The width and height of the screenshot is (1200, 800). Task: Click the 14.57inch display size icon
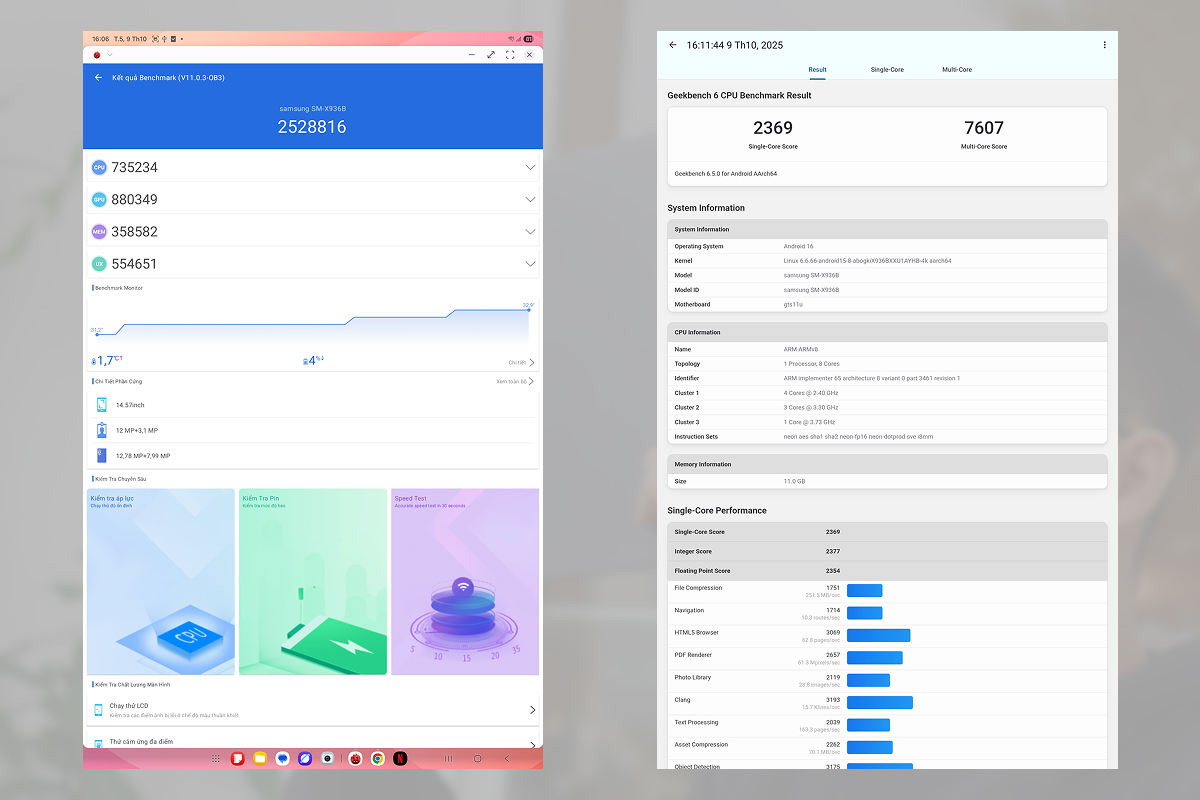[x=102, y=405]
